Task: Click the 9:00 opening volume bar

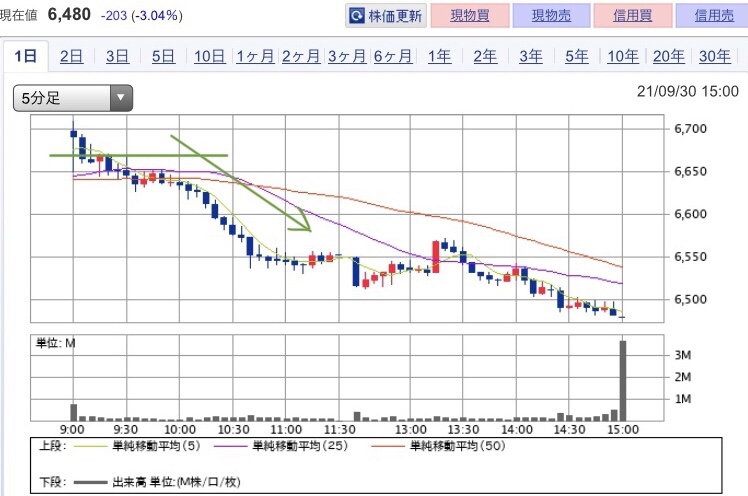Action: pos(73,413)
